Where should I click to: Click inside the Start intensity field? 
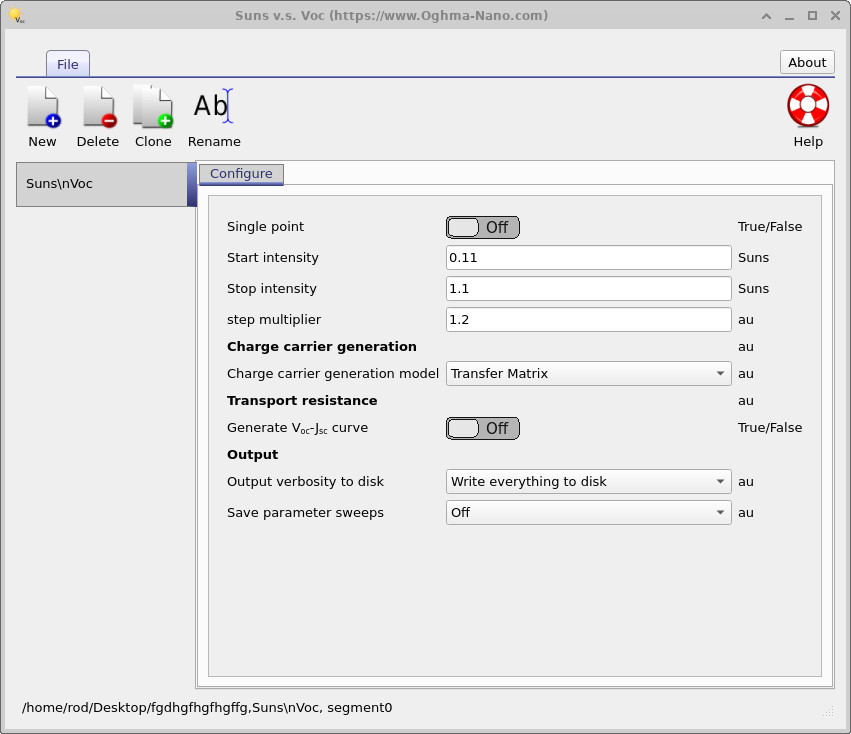pyautogui.click(x=588, y=257)
